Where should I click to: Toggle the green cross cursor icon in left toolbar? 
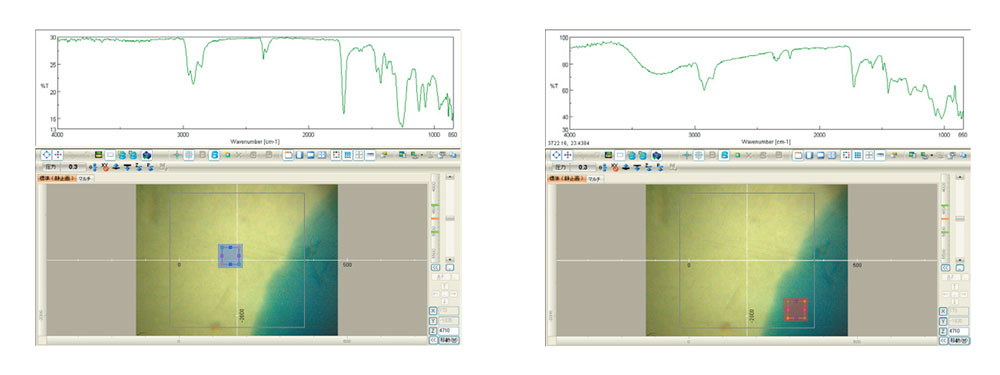[176, 155]
